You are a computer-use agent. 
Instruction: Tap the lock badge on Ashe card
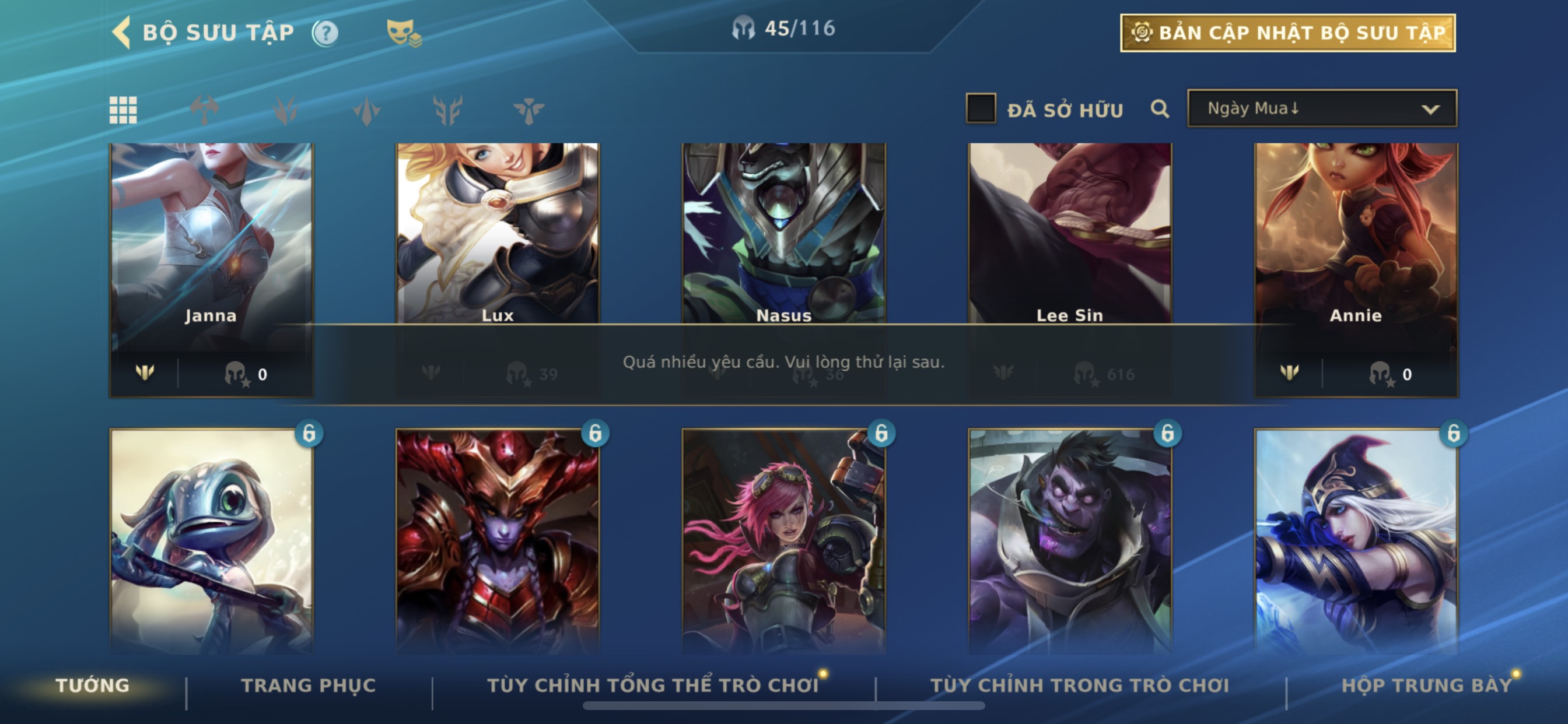(1453, 433)
